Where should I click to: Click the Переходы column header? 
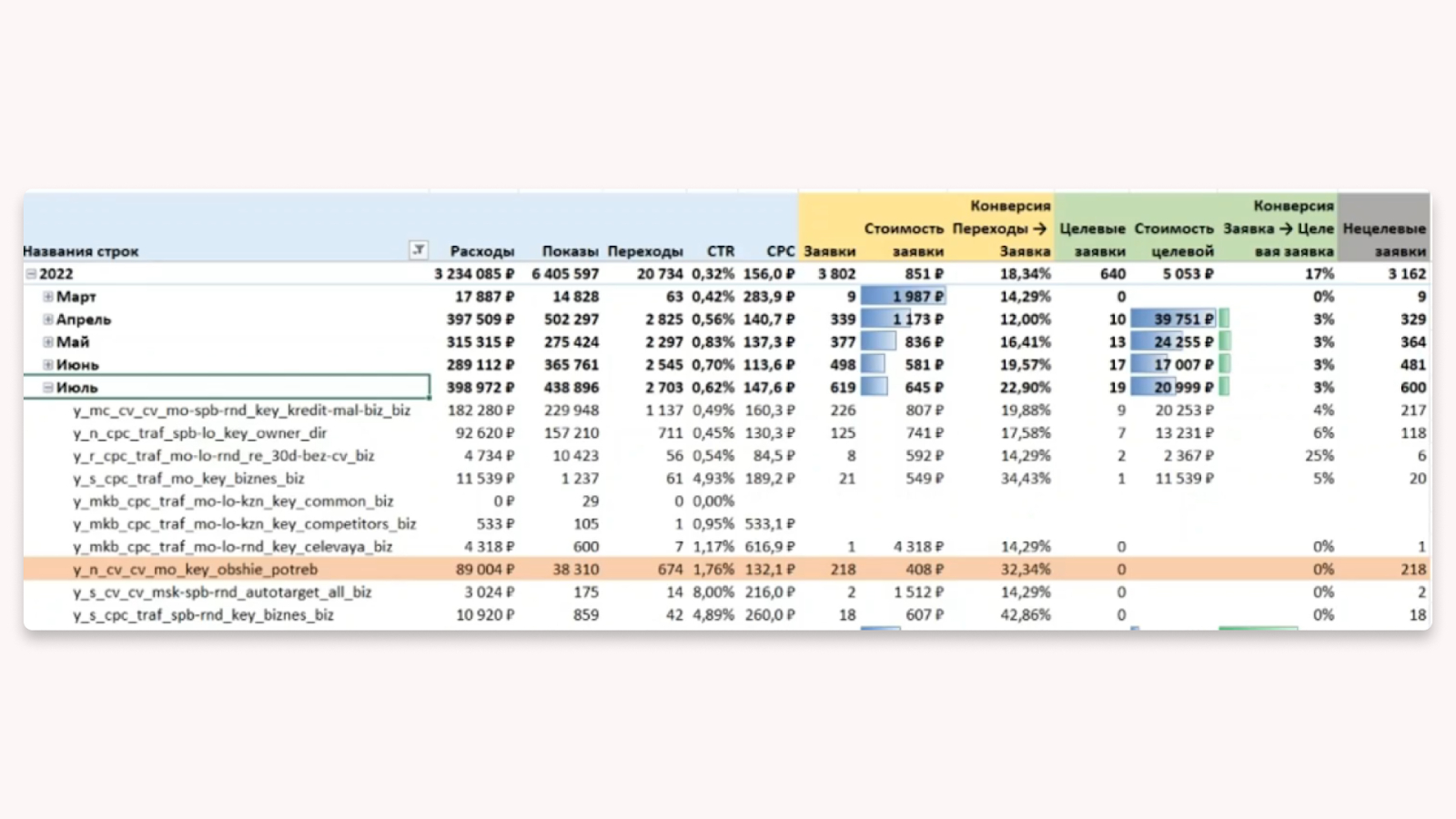[x=645, y=251]
